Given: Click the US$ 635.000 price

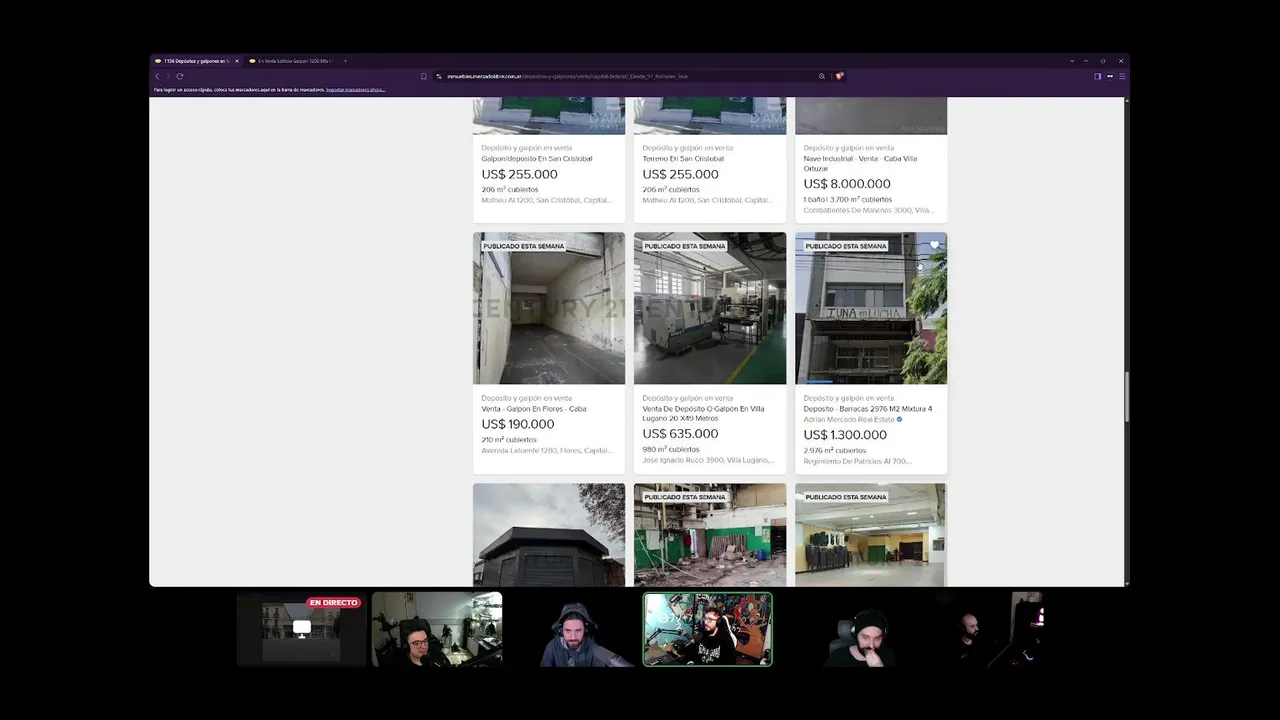Looking at the screenshot, I should [x=680, y=434].
